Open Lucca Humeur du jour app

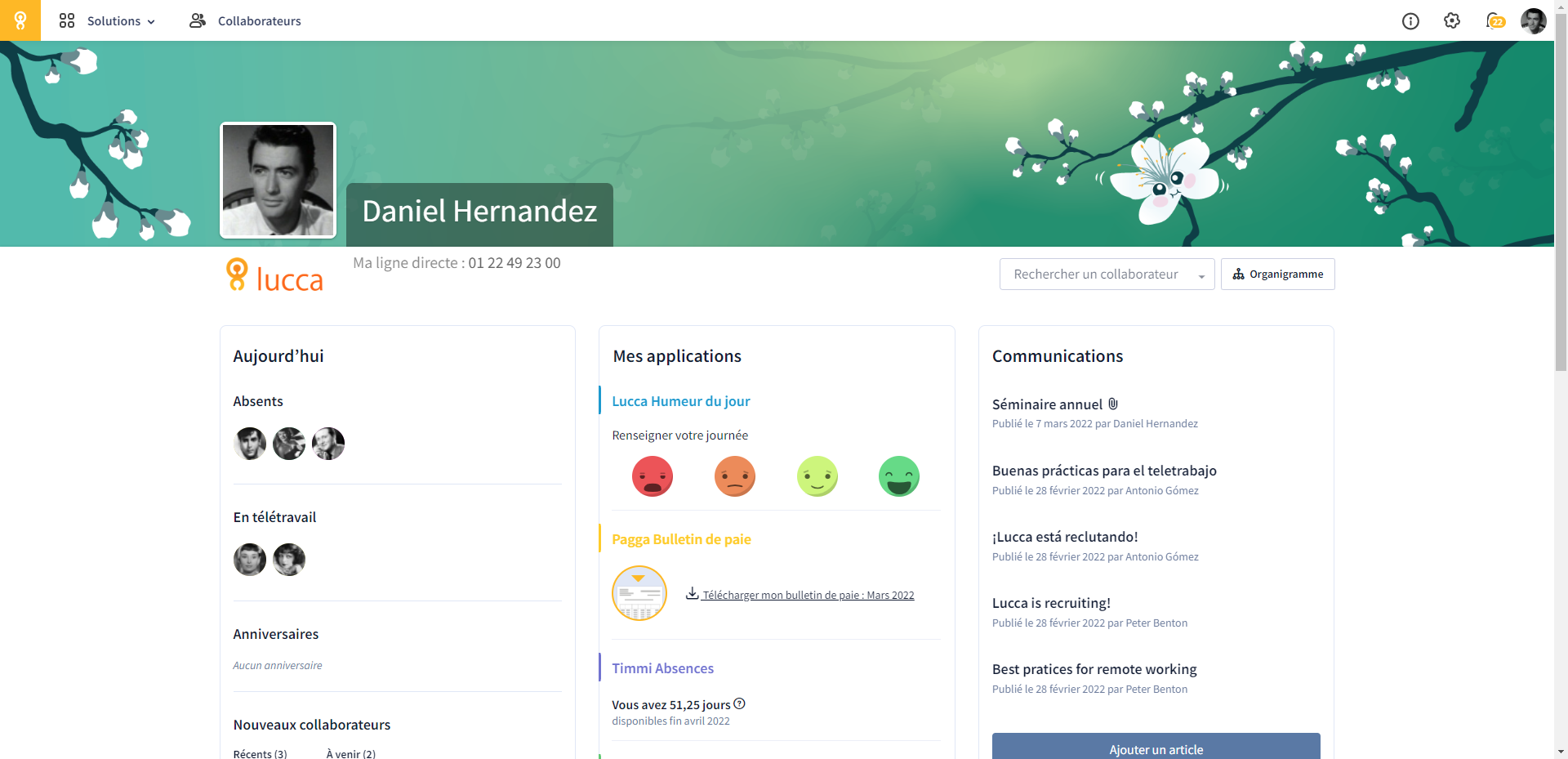[x=681, y=401]
